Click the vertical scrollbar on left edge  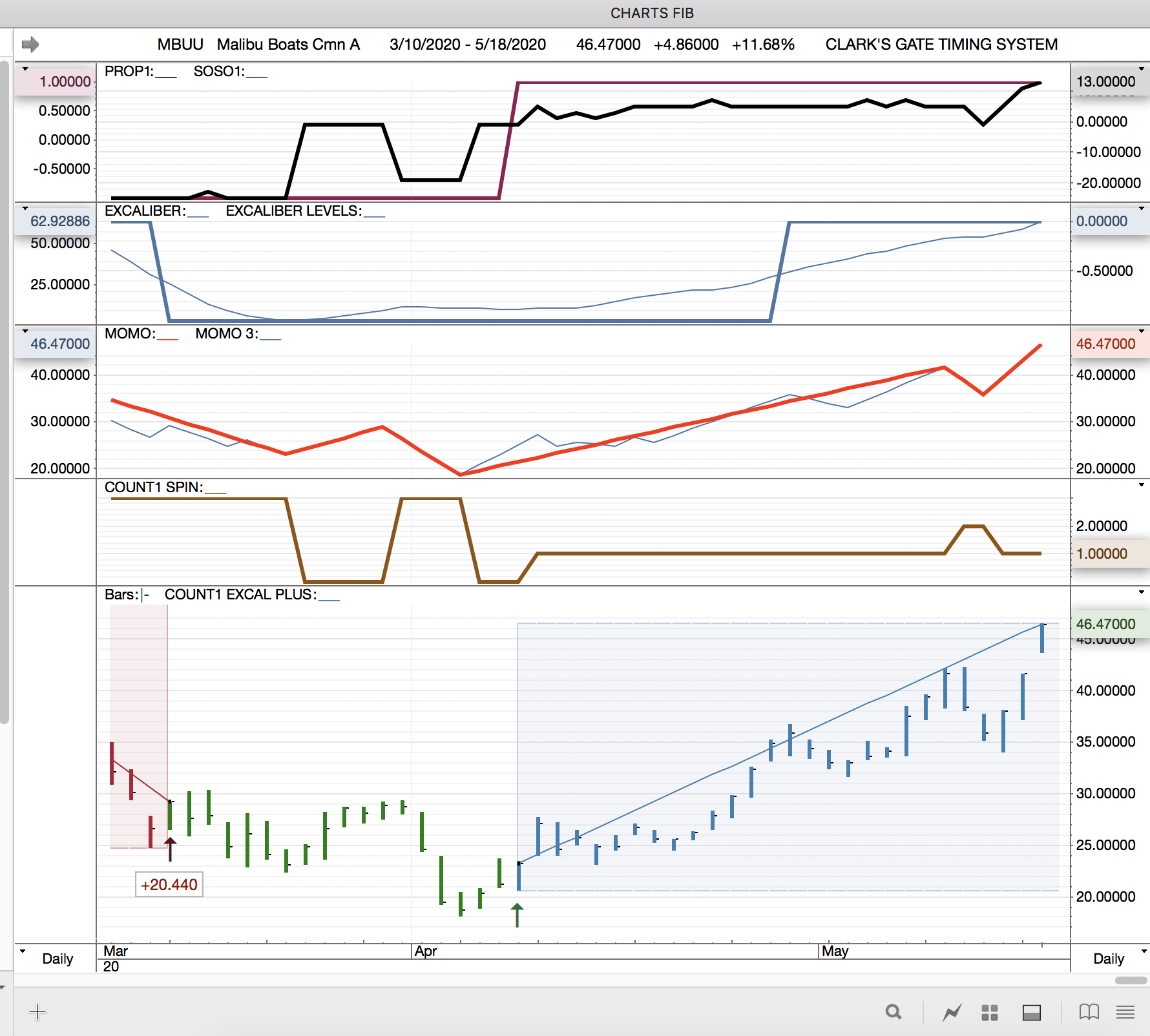tap(5, 393)
